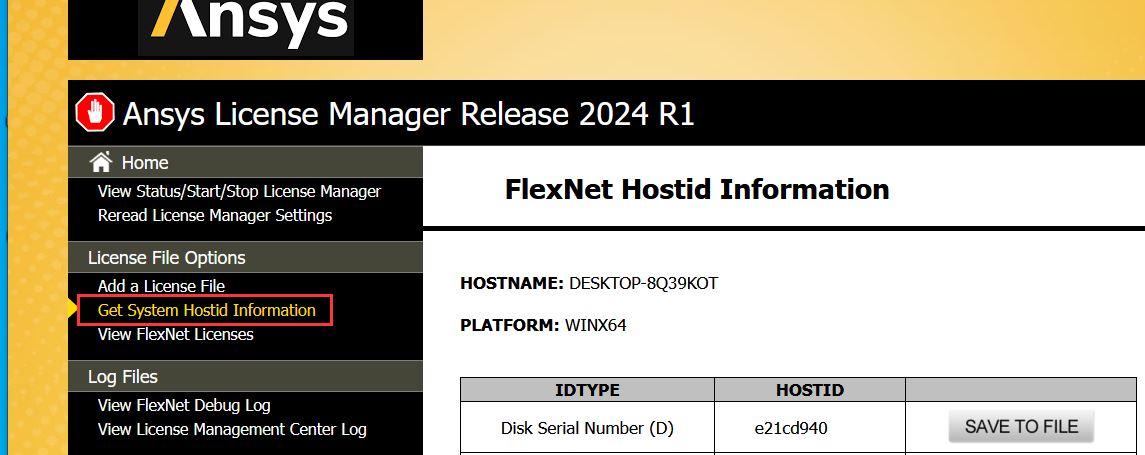Select Reread License Manager Settings

click(214, 215)
